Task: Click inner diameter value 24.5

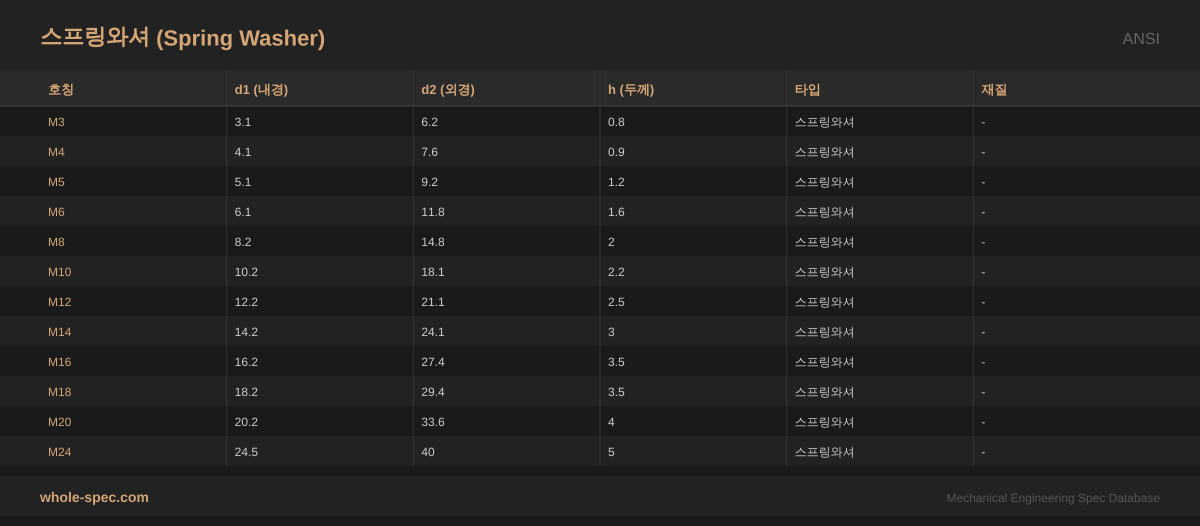Action: pyautogui.click(x=246, y=452)
